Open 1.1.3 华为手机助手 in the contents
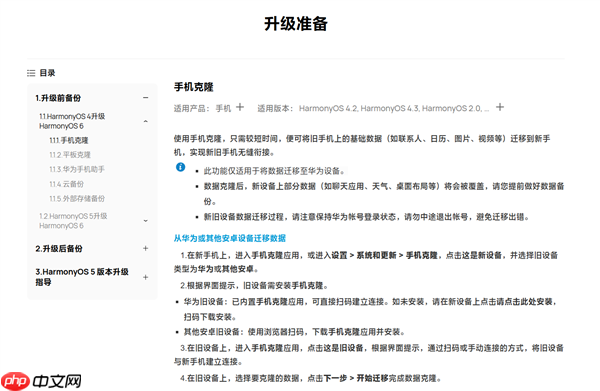Screen dimensions: 600x391 (77, 169)
